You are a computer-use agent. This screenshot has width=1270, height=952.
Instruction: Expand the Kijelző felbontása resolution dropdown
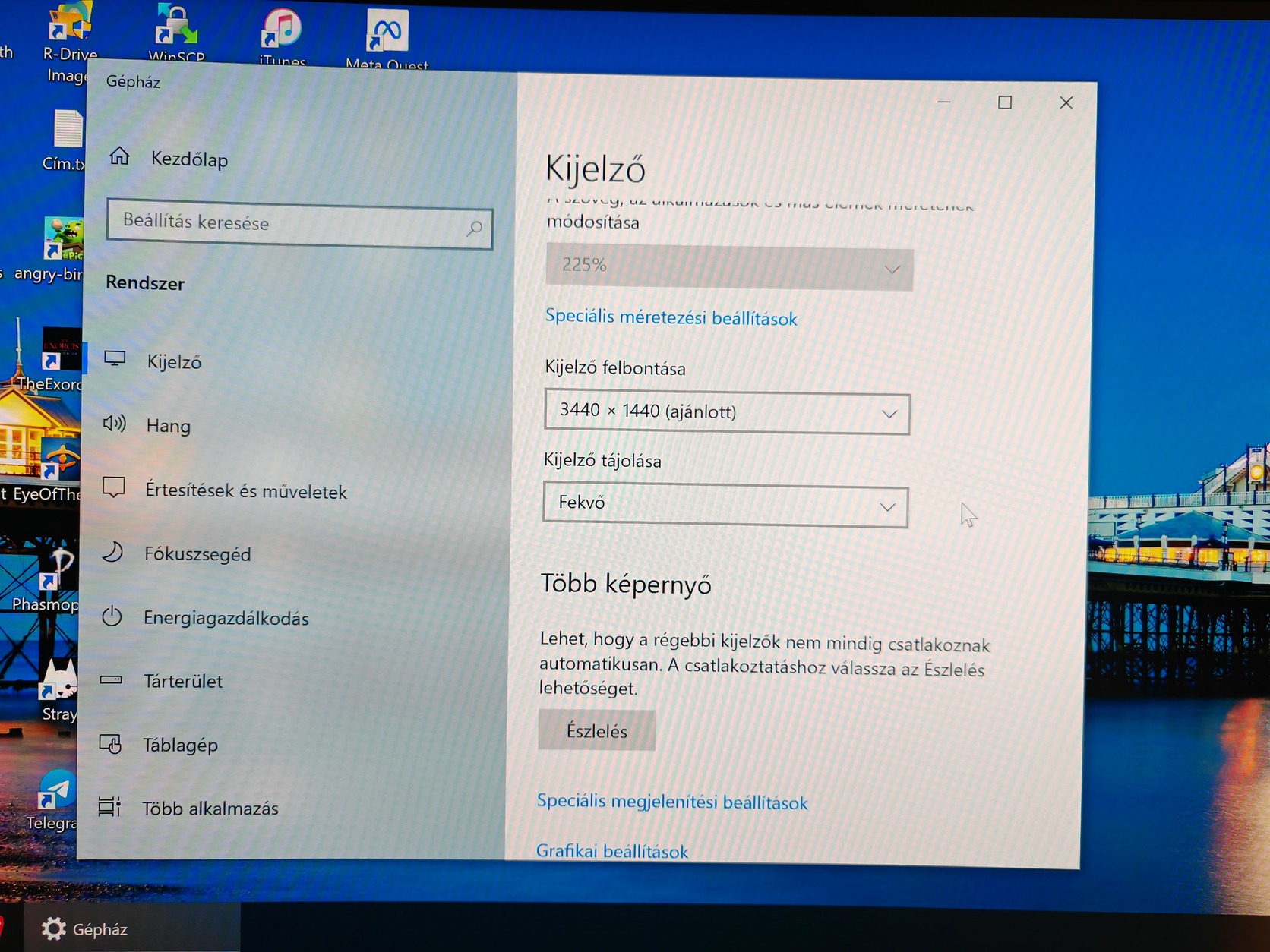click(x=725, y=412)
